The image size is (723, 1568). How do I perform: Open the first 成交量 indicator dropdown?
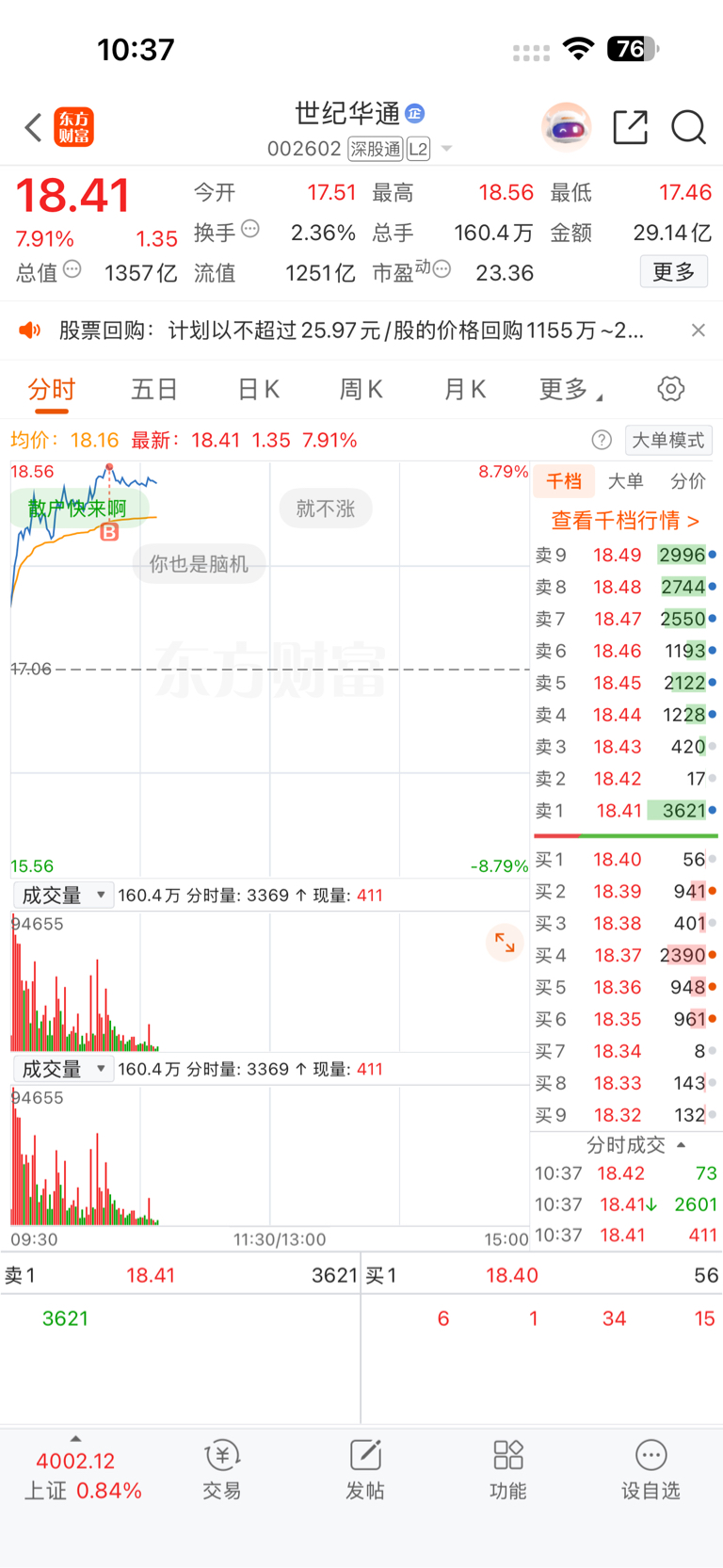(63, 895)
